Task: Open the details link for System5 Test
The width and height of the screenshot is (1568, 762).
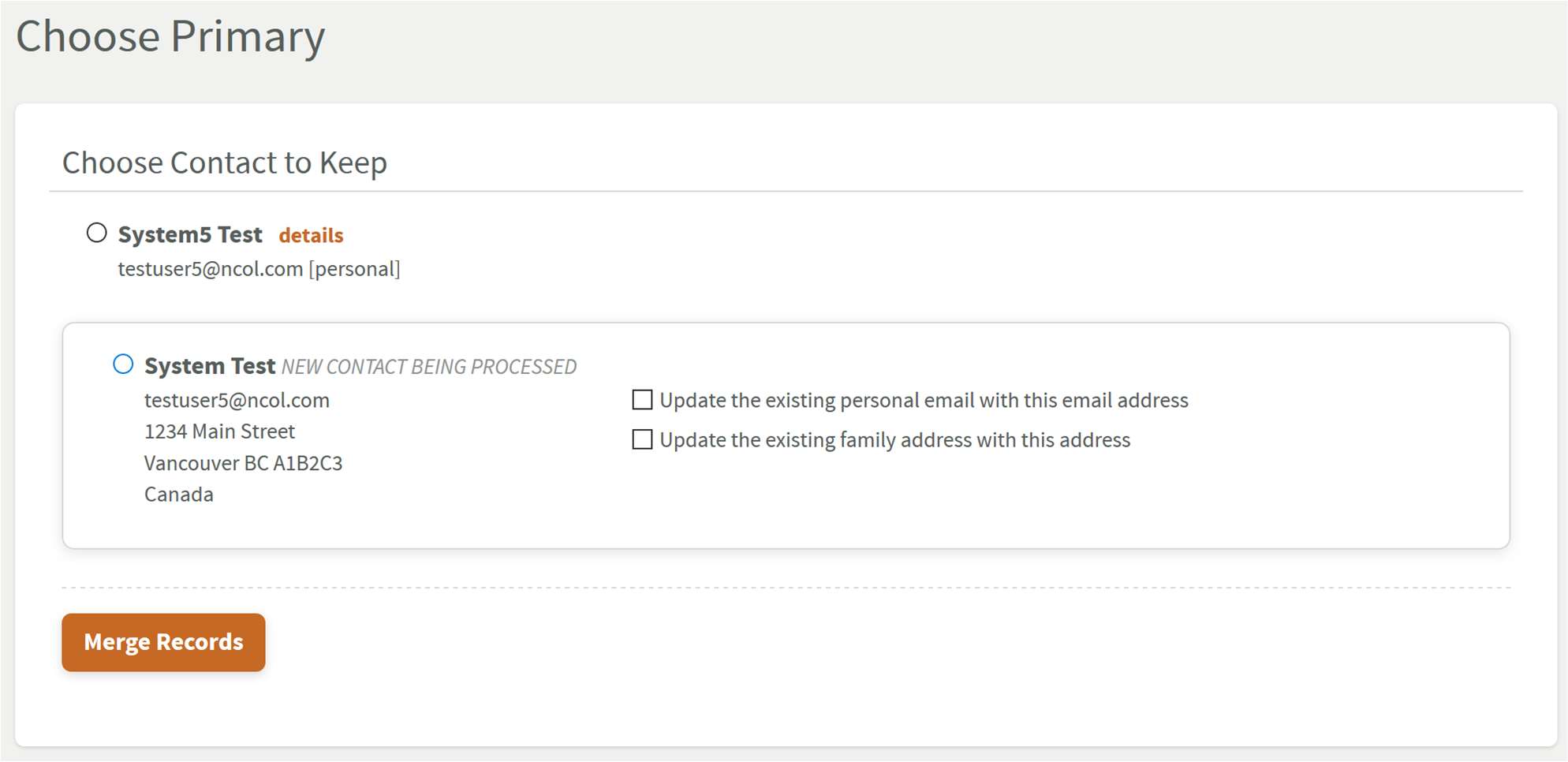Action: tap(311, 236)
